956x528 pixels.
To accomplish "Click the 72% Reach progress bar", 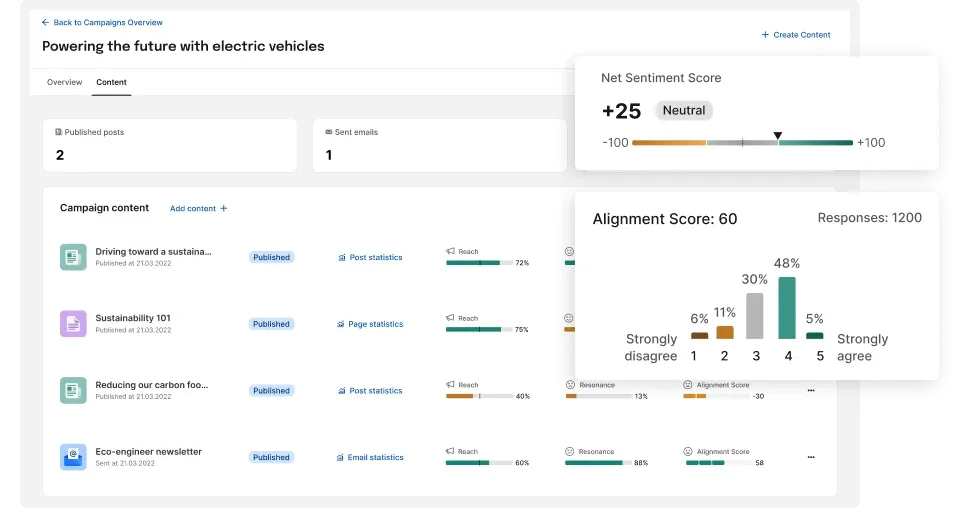I will pos(479,263).
